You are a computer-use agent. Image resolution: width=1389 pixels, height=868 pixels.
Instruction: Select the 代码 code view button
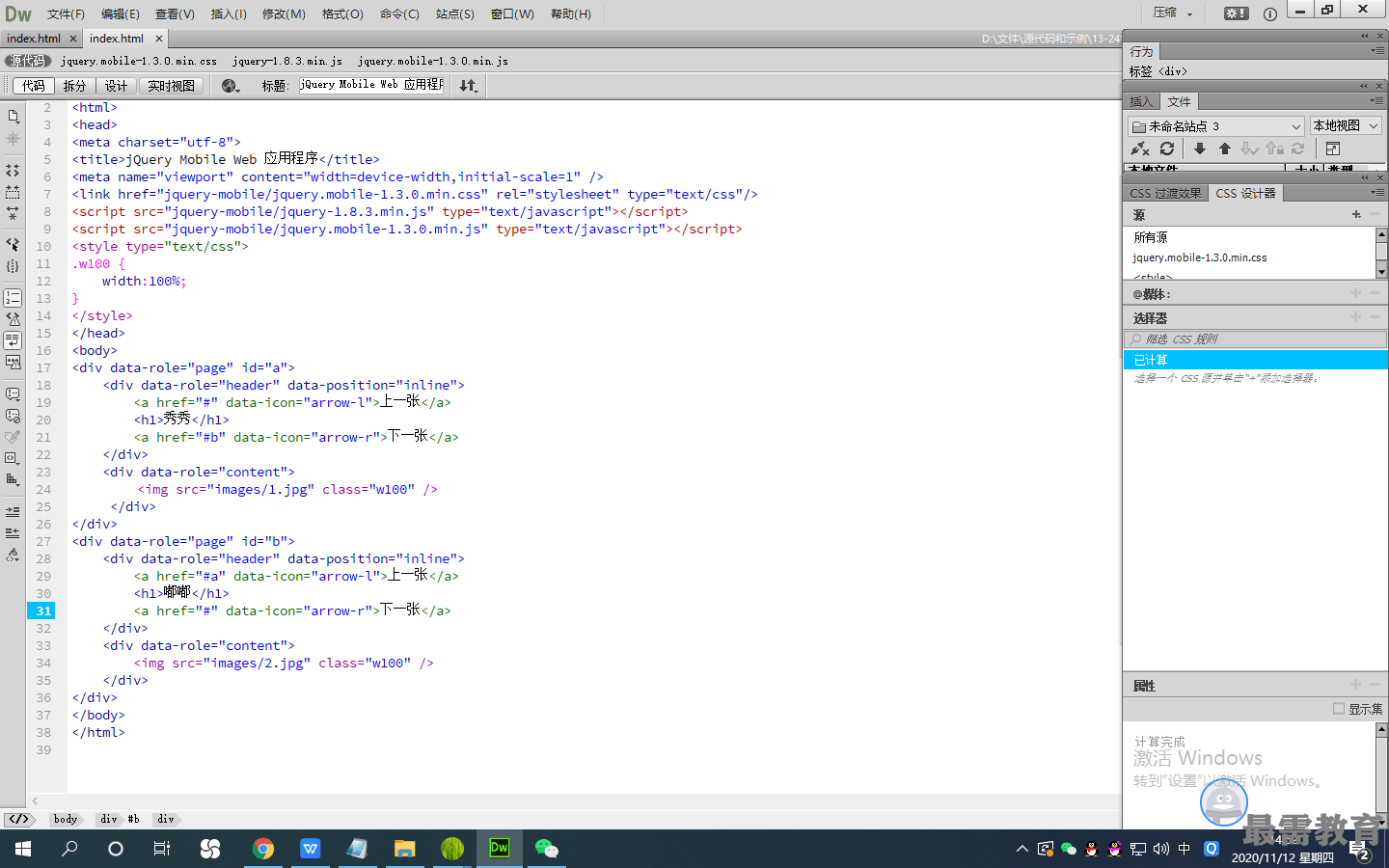pyautogui.click(x=33, y=86)
